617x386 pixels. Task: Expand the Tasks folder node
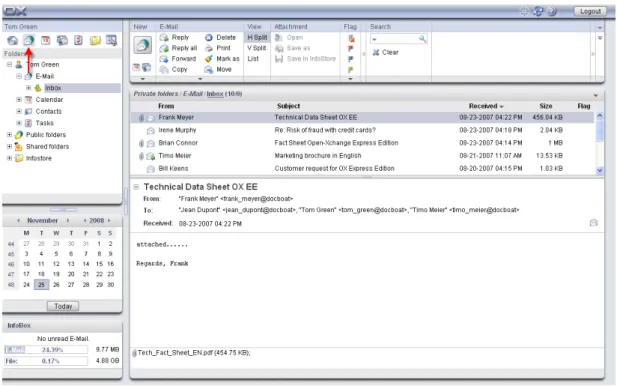click(18, 123)
